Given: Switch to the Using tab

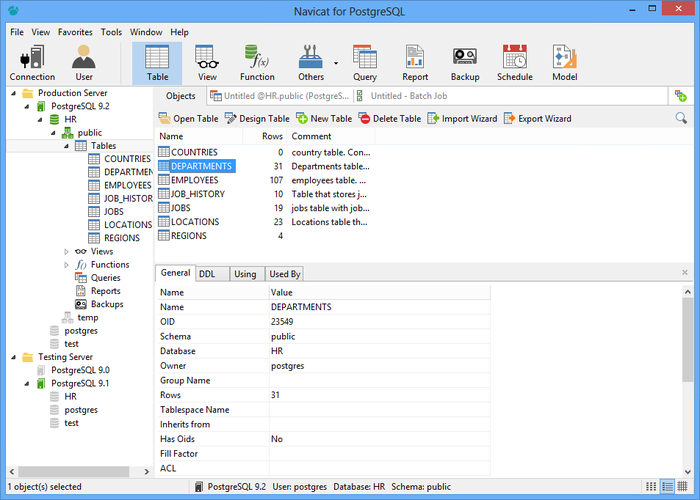Looking at the screenshot, I should click(x=246, y=274).
